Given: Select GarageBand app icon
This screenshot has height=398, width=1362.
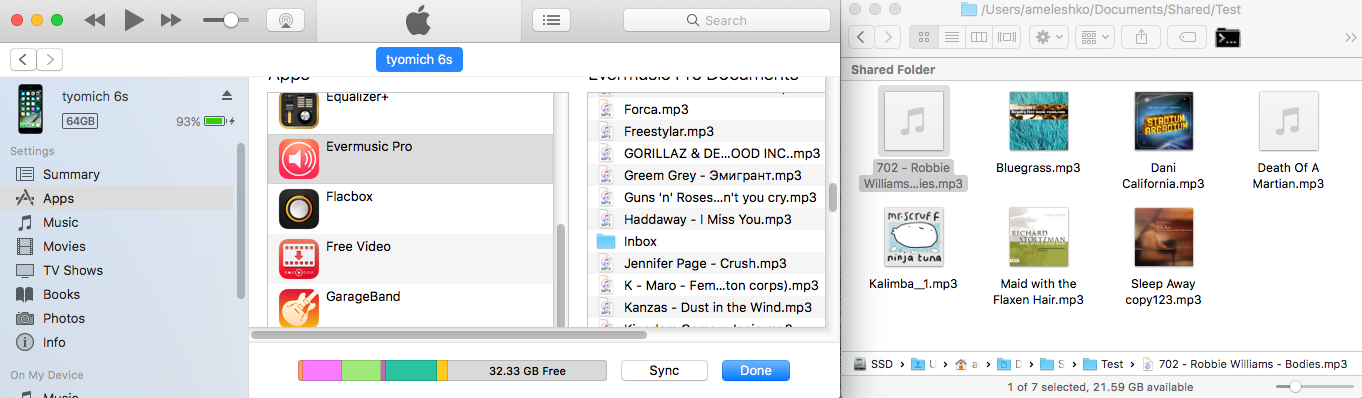Looking at the screenshot, I should pyautogui.click(x=299, y=307).
